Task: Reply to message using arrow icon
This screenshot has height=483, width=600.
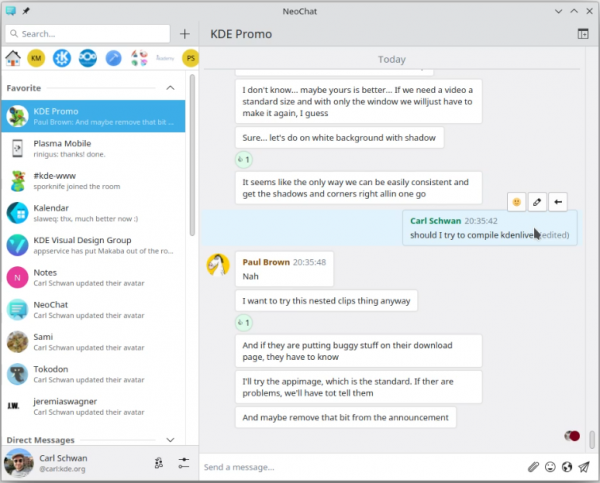Action: (558, 202)
